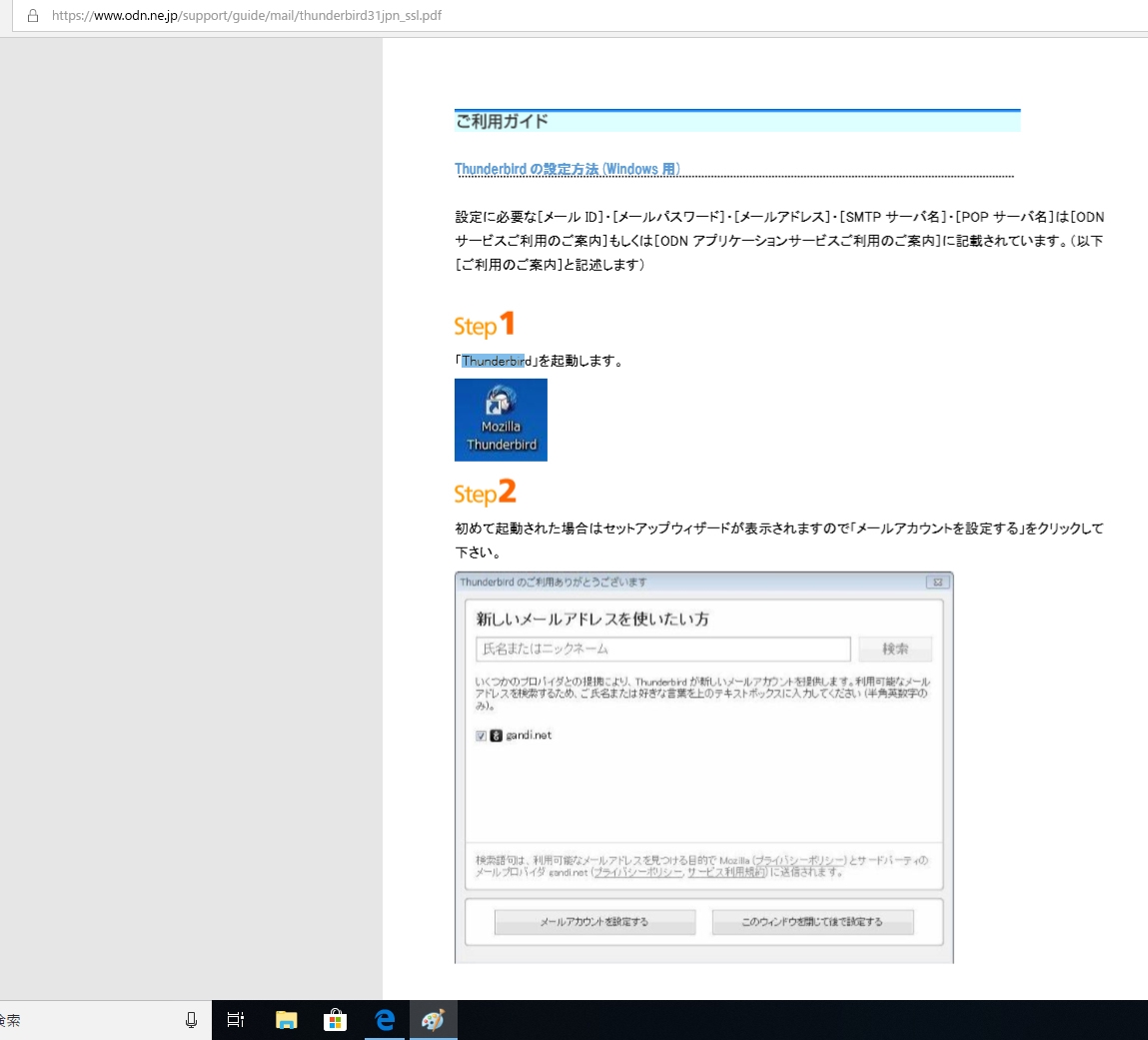1148x1040 pixels.
Task: Open the Thunderbird setup guide heading link
Action: [568, 169]
